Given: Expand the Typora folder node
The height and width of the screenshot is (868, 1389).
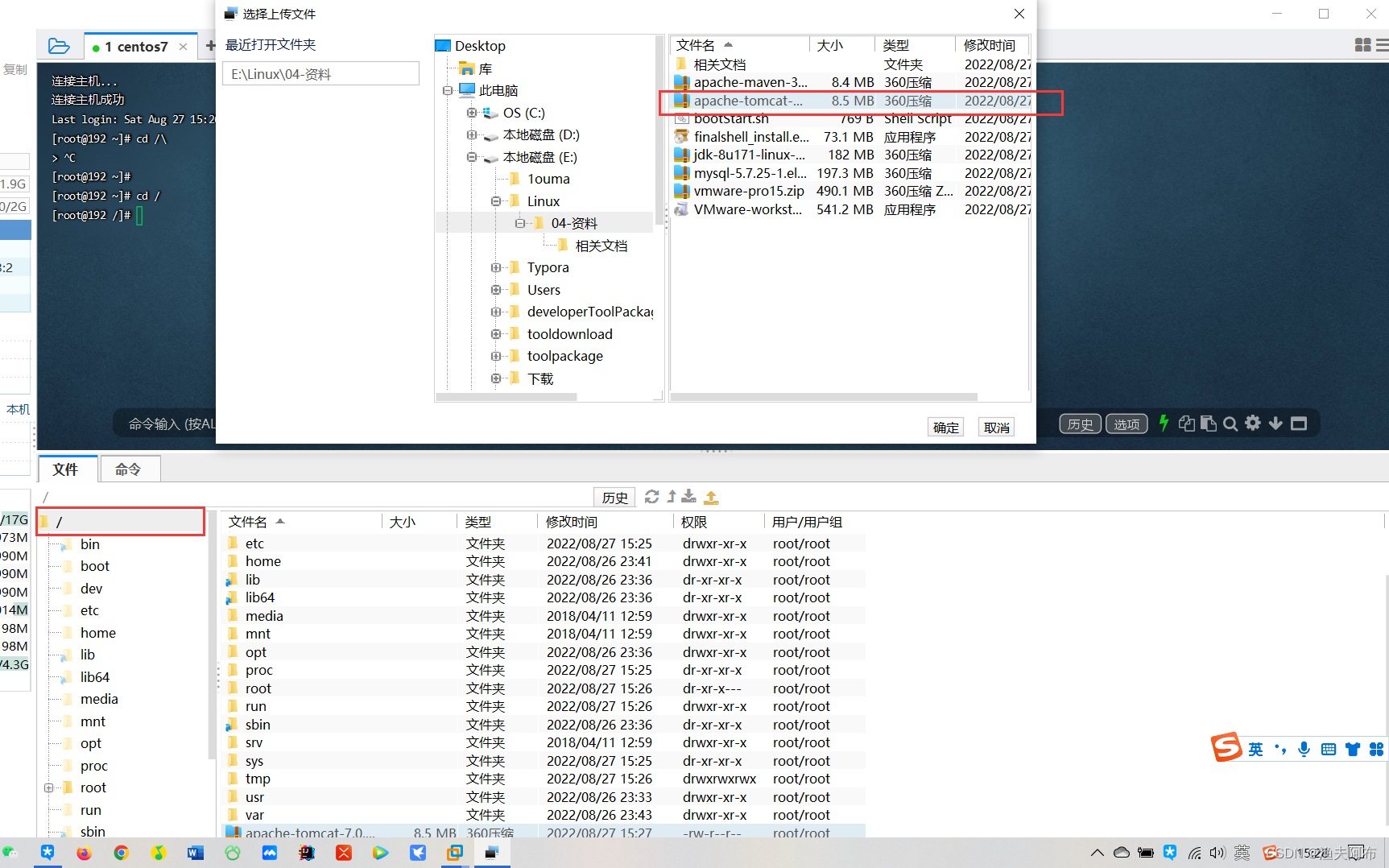Looking at the screenshot, I should click(x=496, y=267).
